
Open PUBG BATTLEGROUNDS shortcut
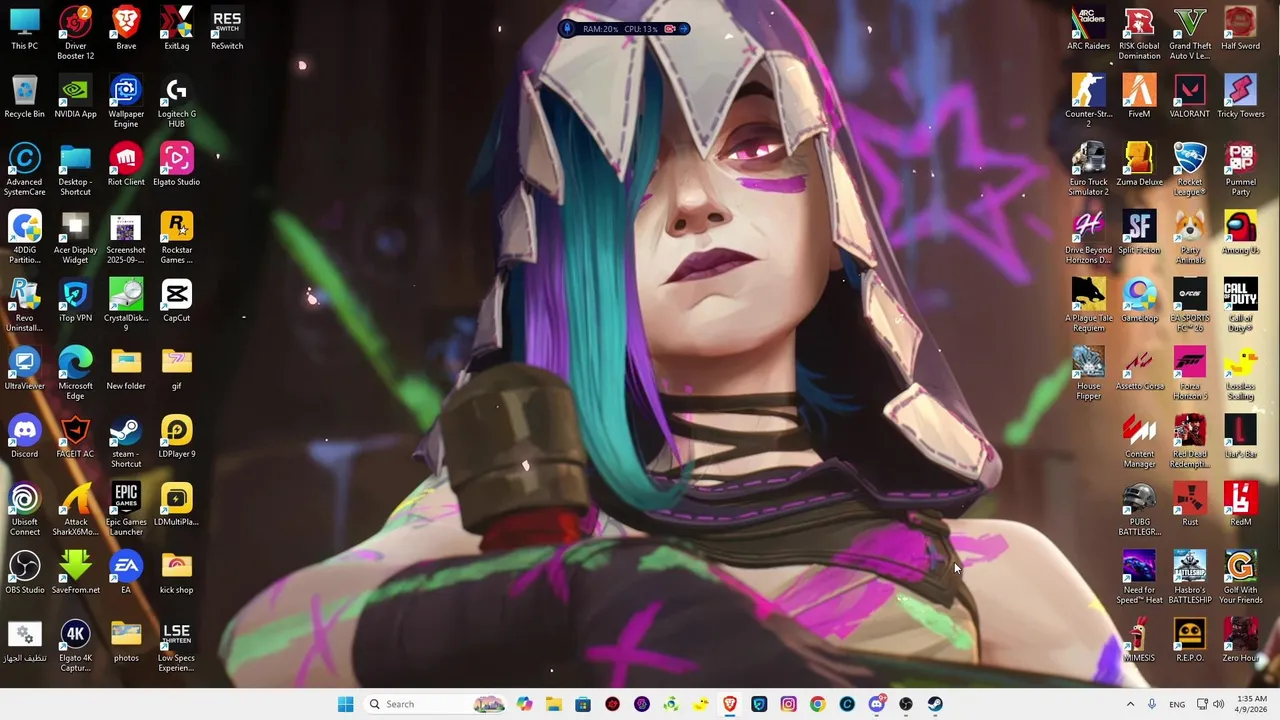click(1139, 510)
